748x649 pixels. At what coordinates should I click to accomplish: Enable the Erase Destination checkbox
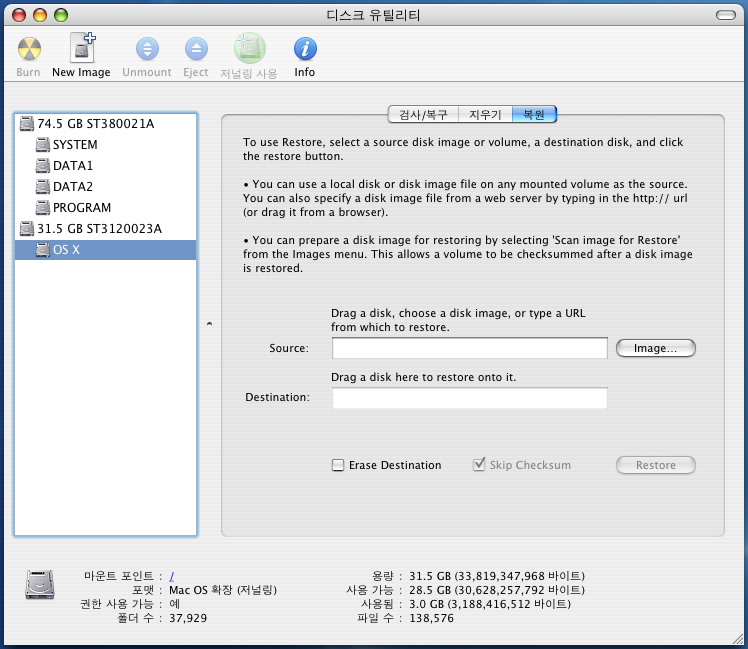point(339,465)
